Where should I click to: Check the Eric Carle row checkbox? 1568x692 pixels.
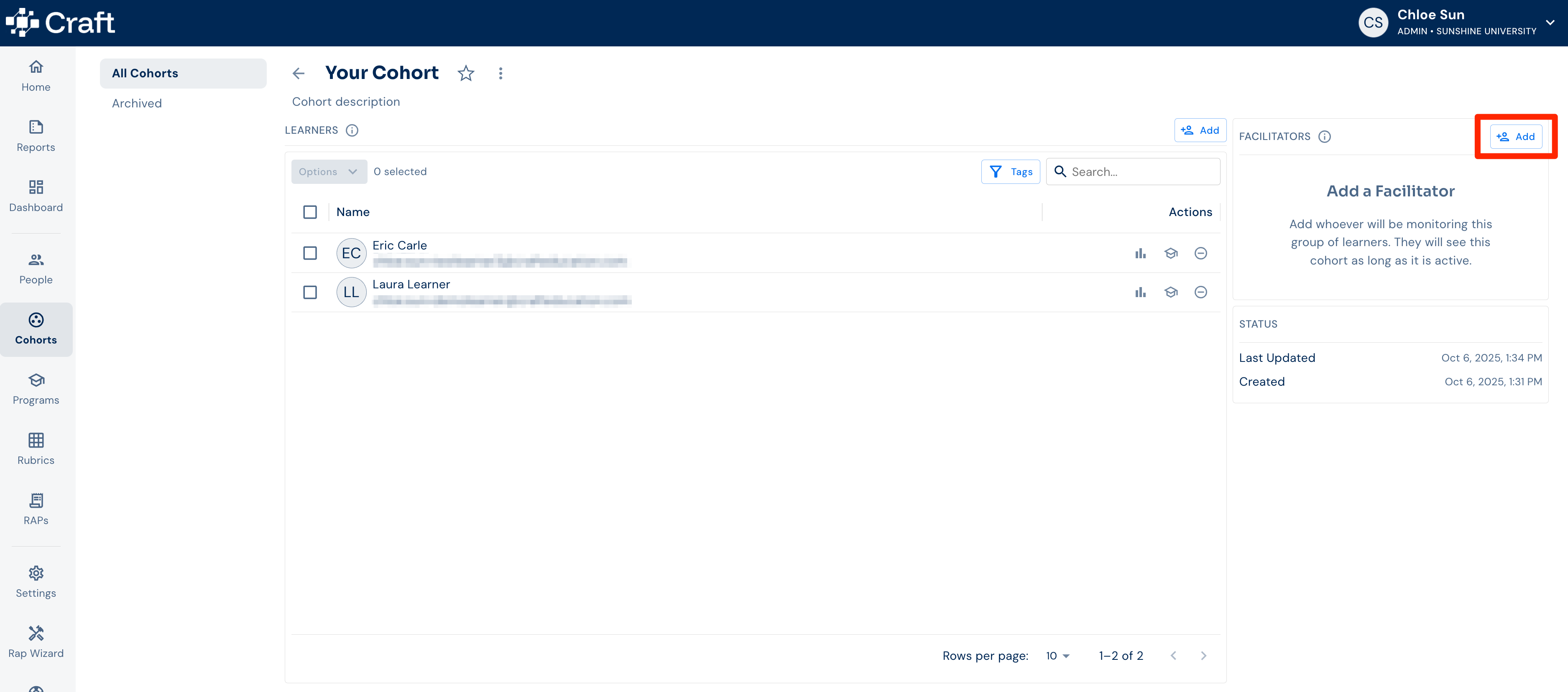click(310, 253)
